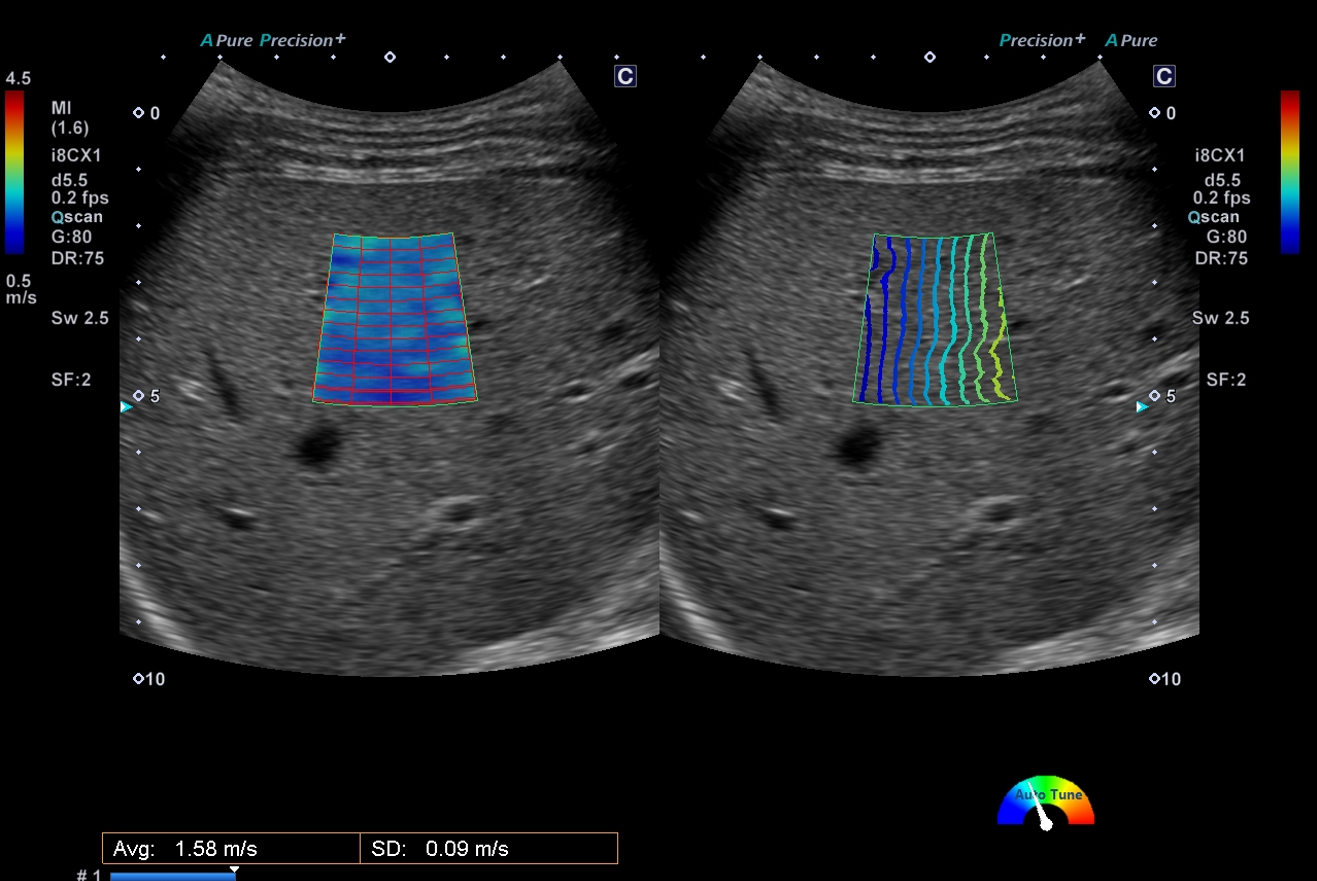Click the 0 depth marker on left scale
The image size is (1317, 881).
coord(147,113)
